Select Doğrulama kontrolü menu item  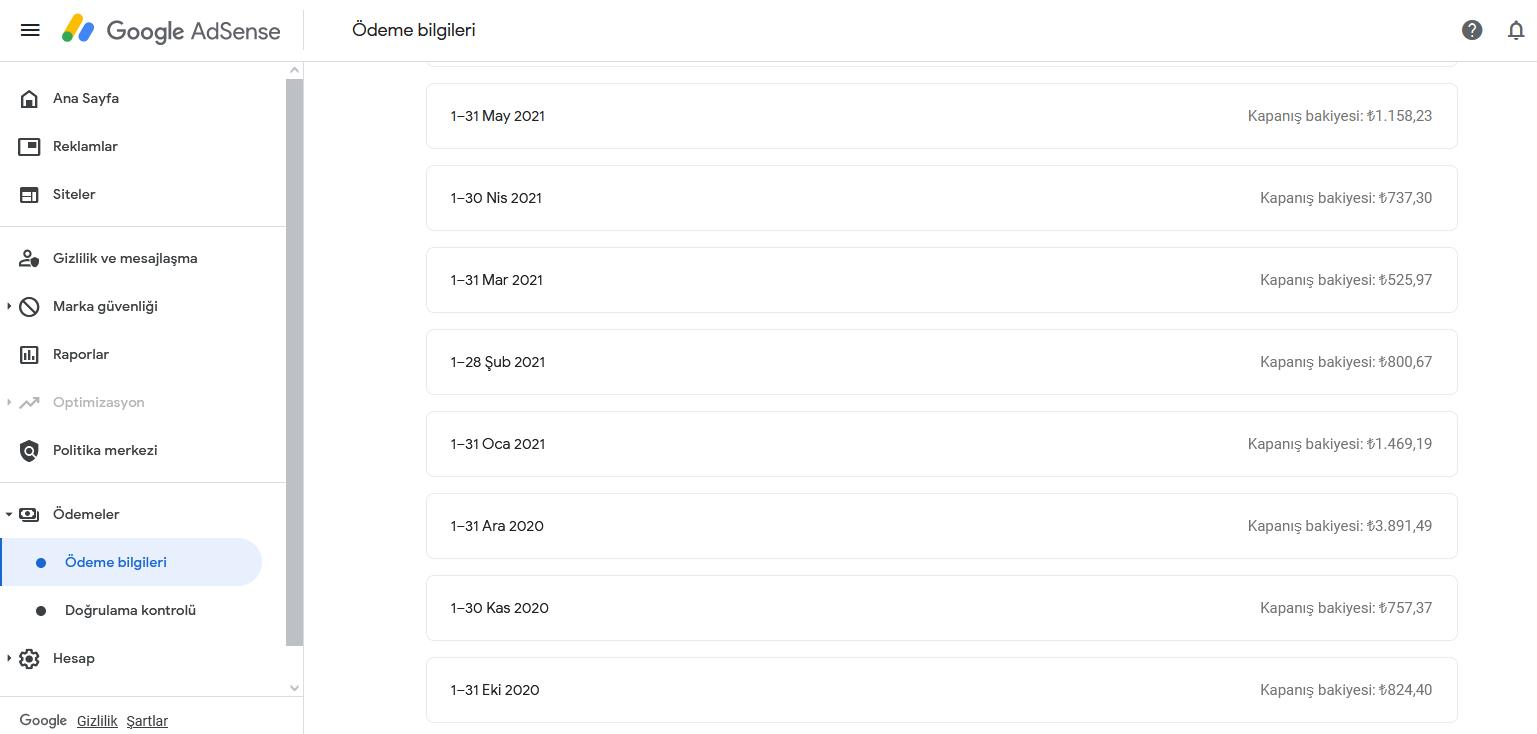coord(131,610)
